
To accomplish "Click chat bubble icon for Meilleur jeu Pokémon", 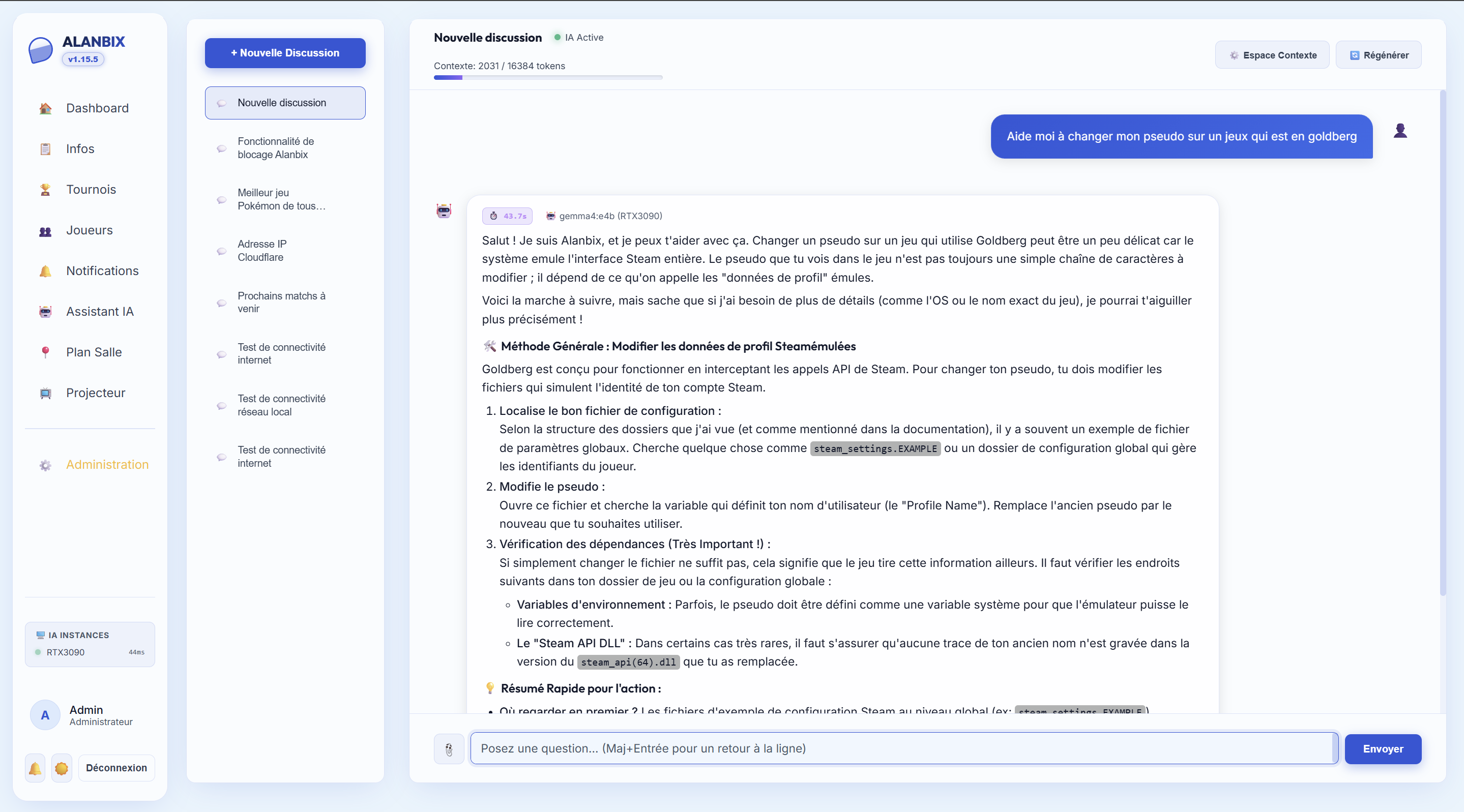I will coord(222,200).
